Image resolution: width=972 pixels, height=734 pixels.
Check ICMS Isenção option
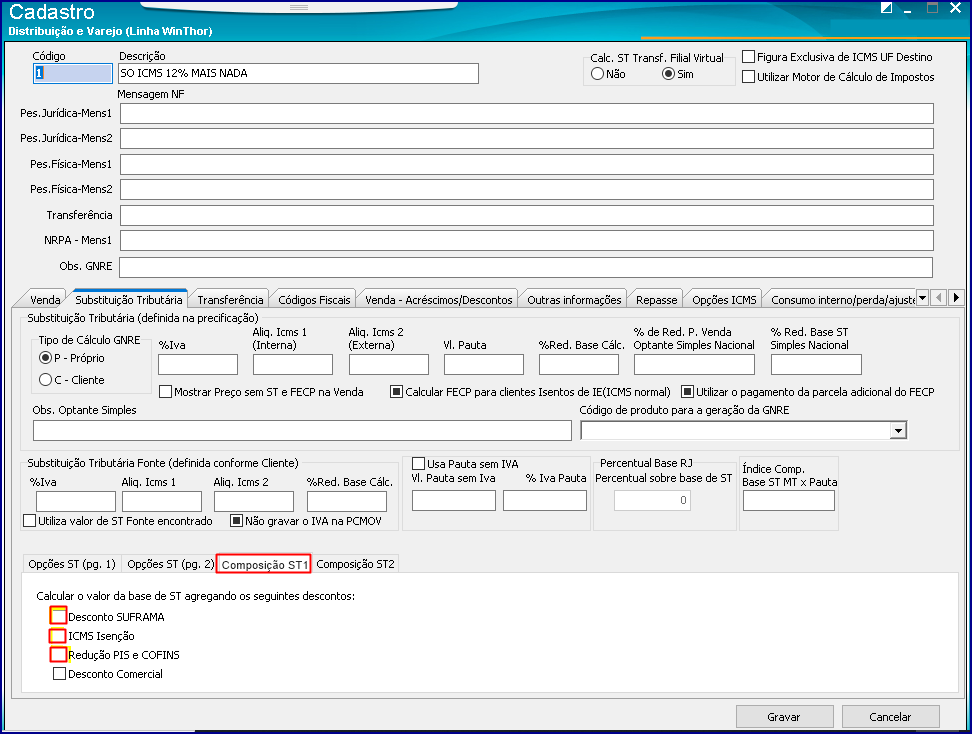pos(58,636)
